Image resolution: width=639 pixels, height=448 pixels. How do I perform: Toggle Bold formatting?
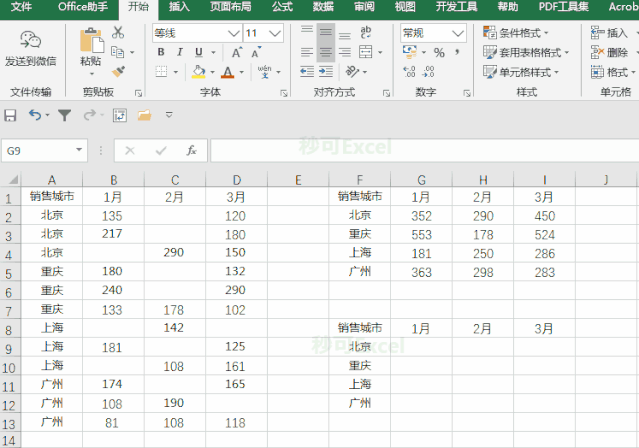point(161,52)
